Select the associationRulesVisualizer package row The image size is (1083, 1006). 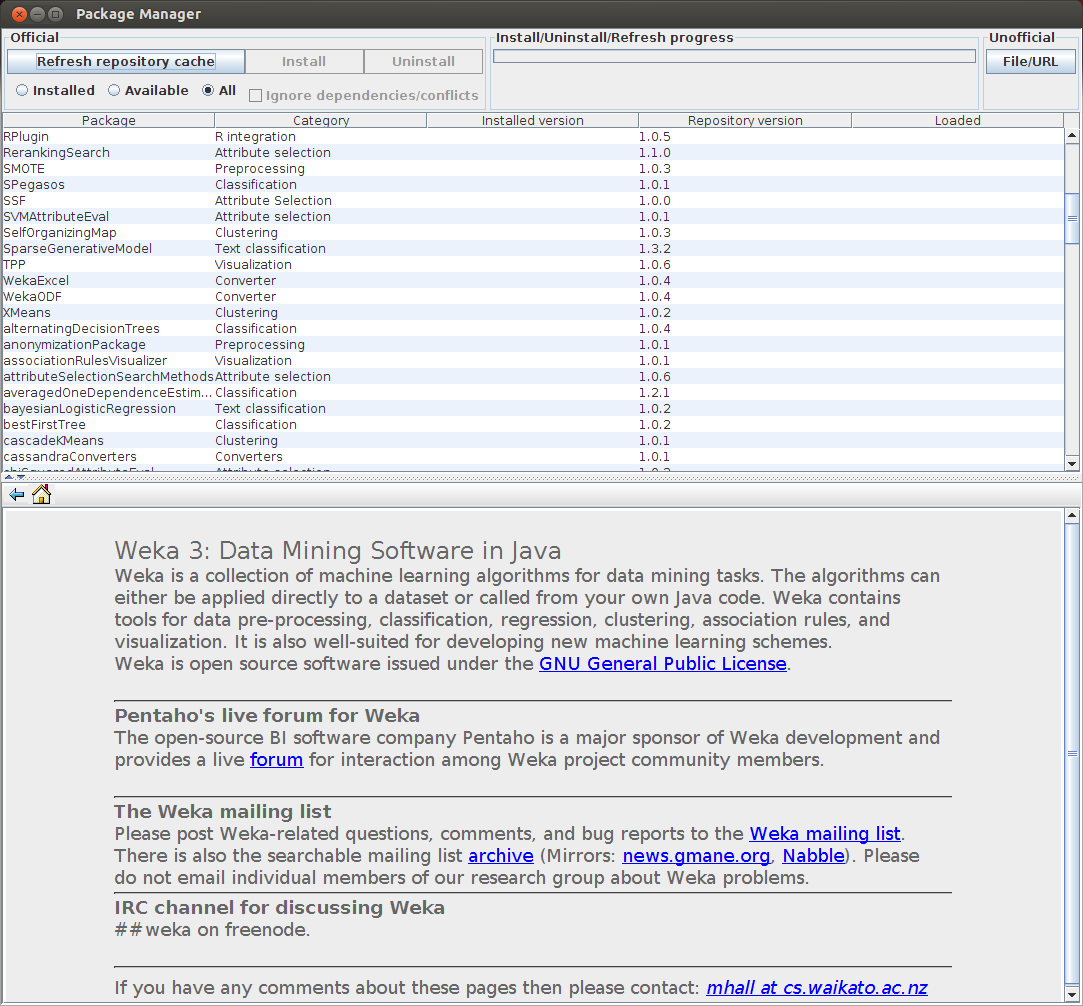[x=533, y=360]
